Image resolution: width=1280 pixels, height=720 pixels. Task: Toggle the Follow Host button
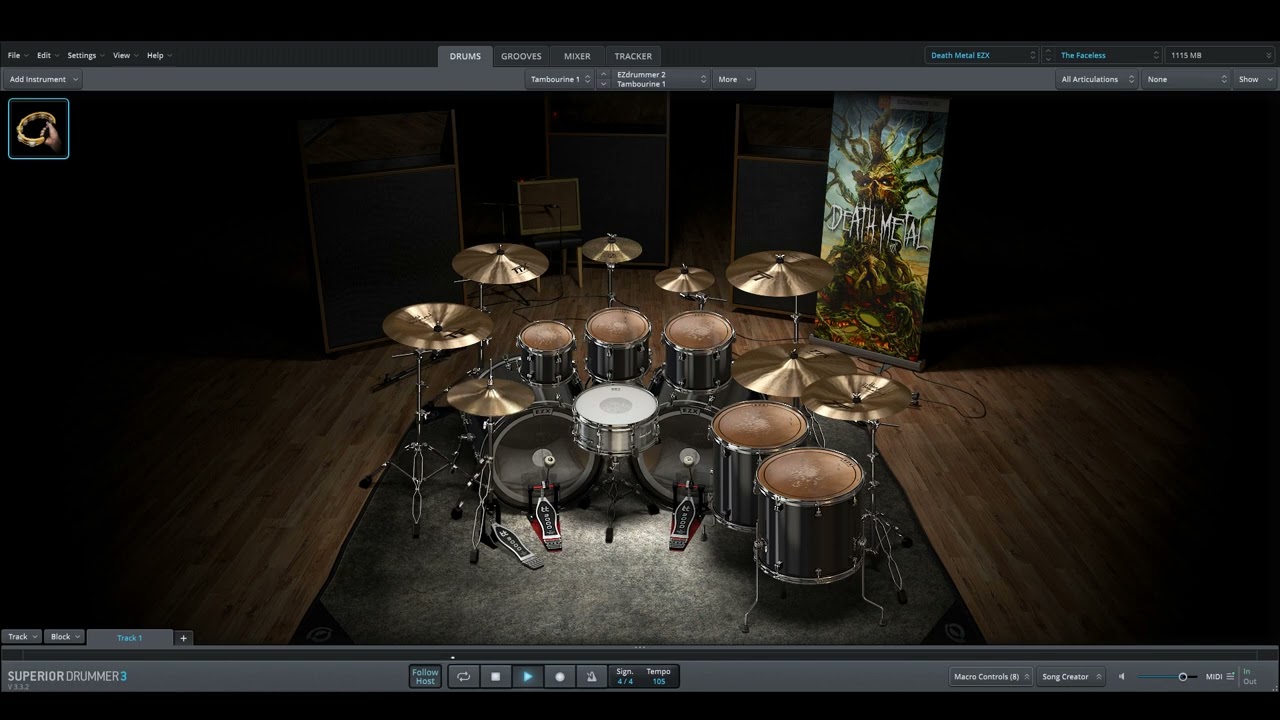(x=425, y=677)
